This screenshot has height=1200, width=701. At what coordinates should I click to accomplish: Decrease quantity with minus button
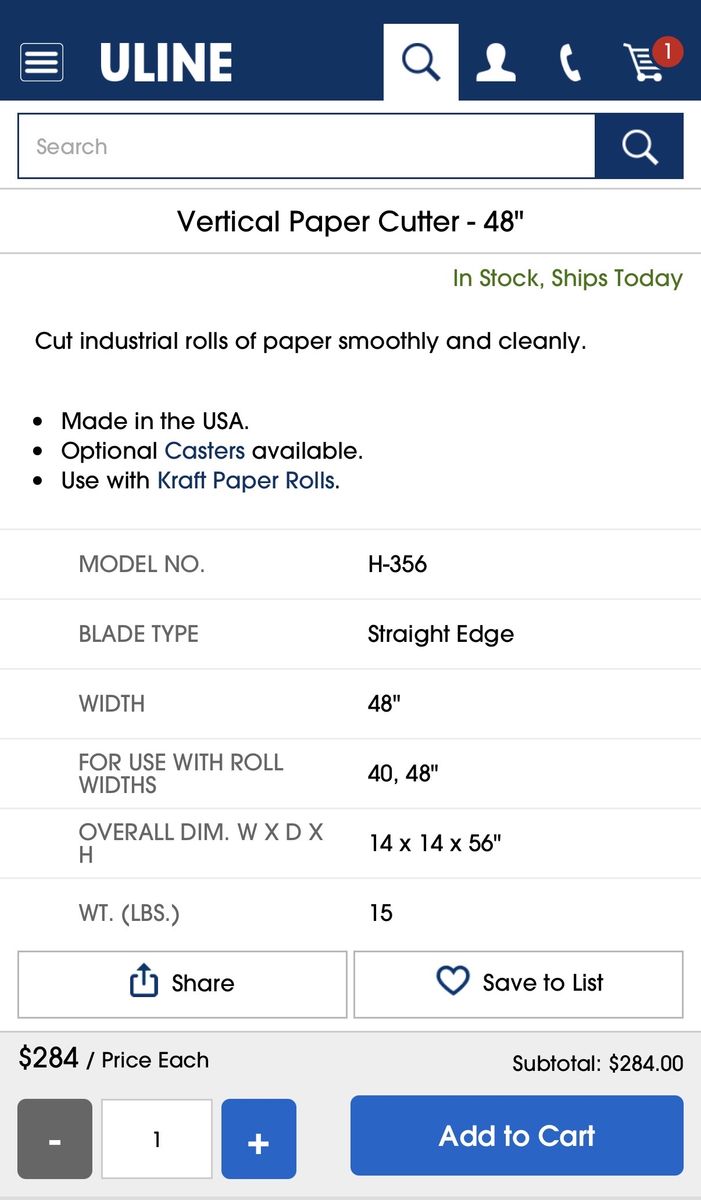pos(55,1139)
